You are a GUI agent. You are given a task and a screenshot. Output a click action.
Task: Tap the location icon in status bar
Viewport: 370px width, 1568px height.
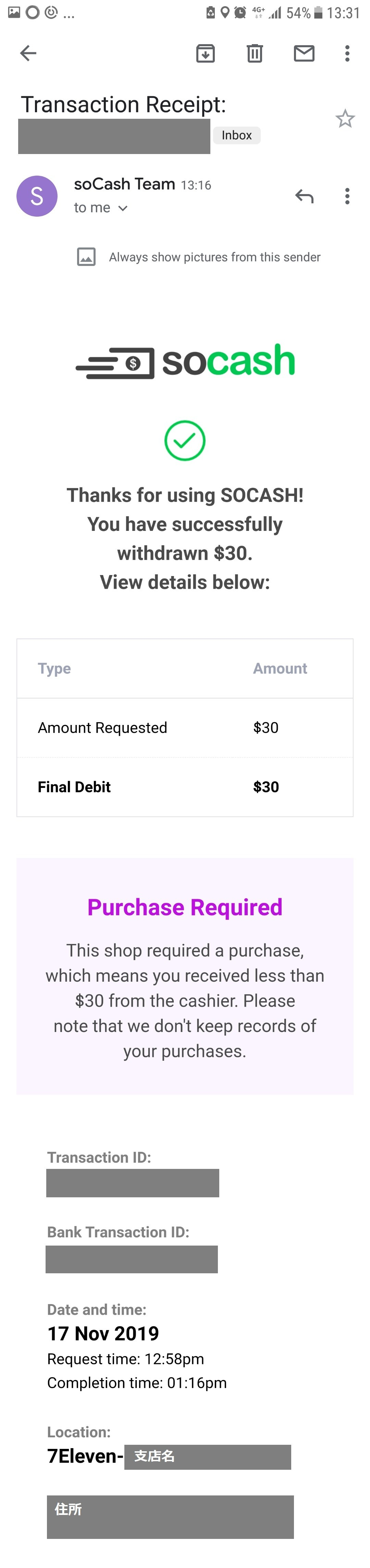coord(225,13)
